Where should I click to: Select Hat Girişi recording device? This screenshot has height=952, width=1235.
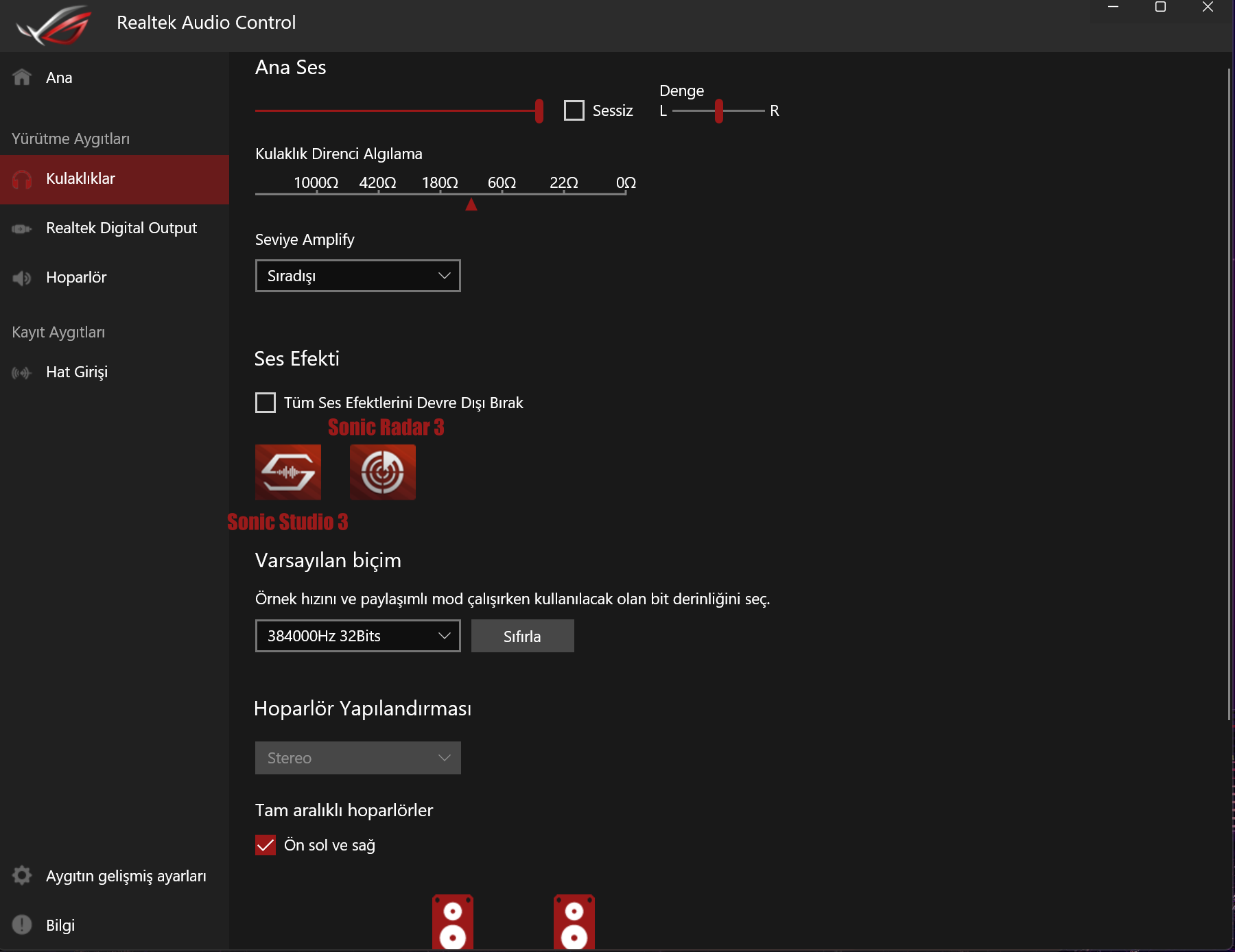115,372
